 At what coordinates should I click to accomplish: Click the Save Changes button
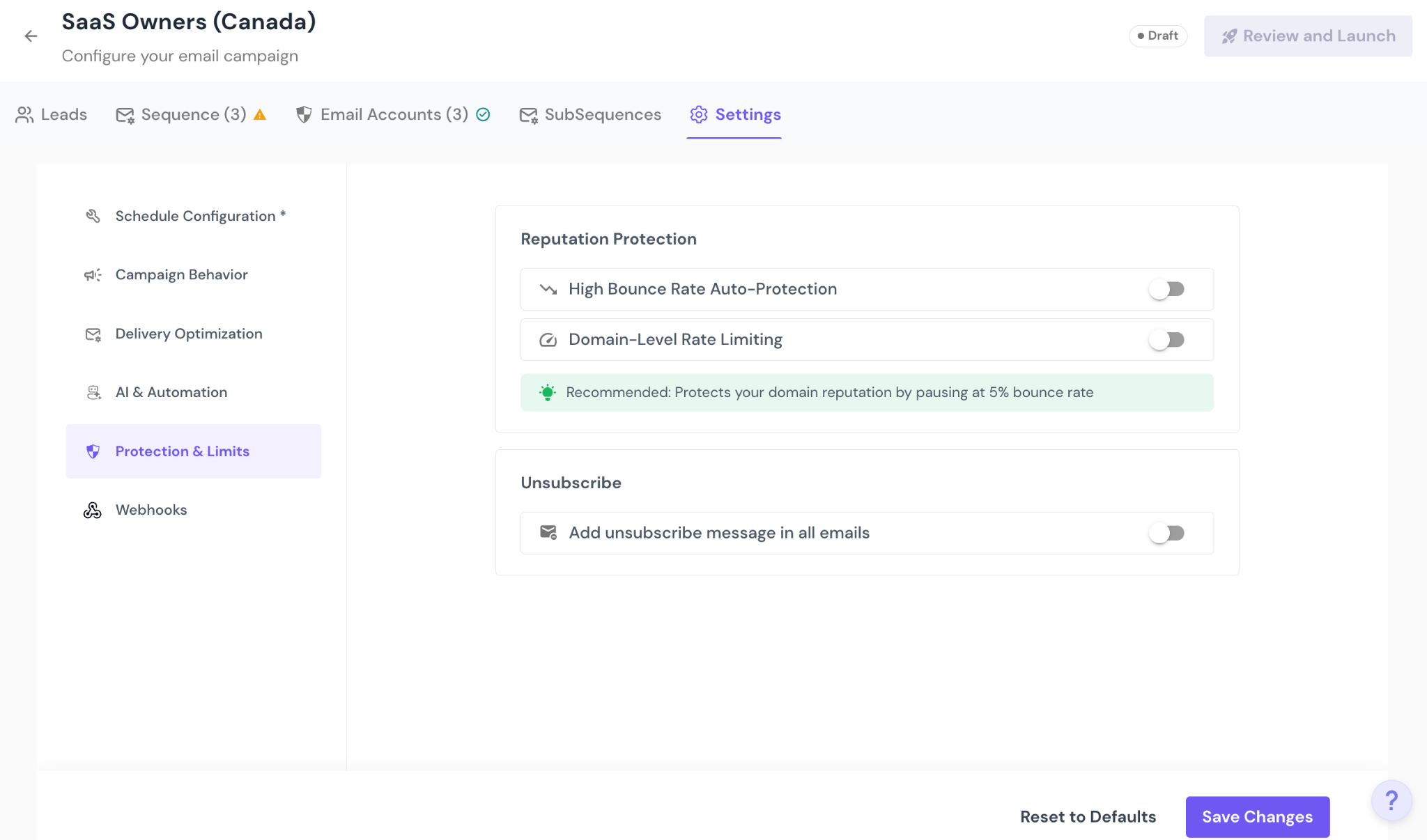coord(1257,816)
